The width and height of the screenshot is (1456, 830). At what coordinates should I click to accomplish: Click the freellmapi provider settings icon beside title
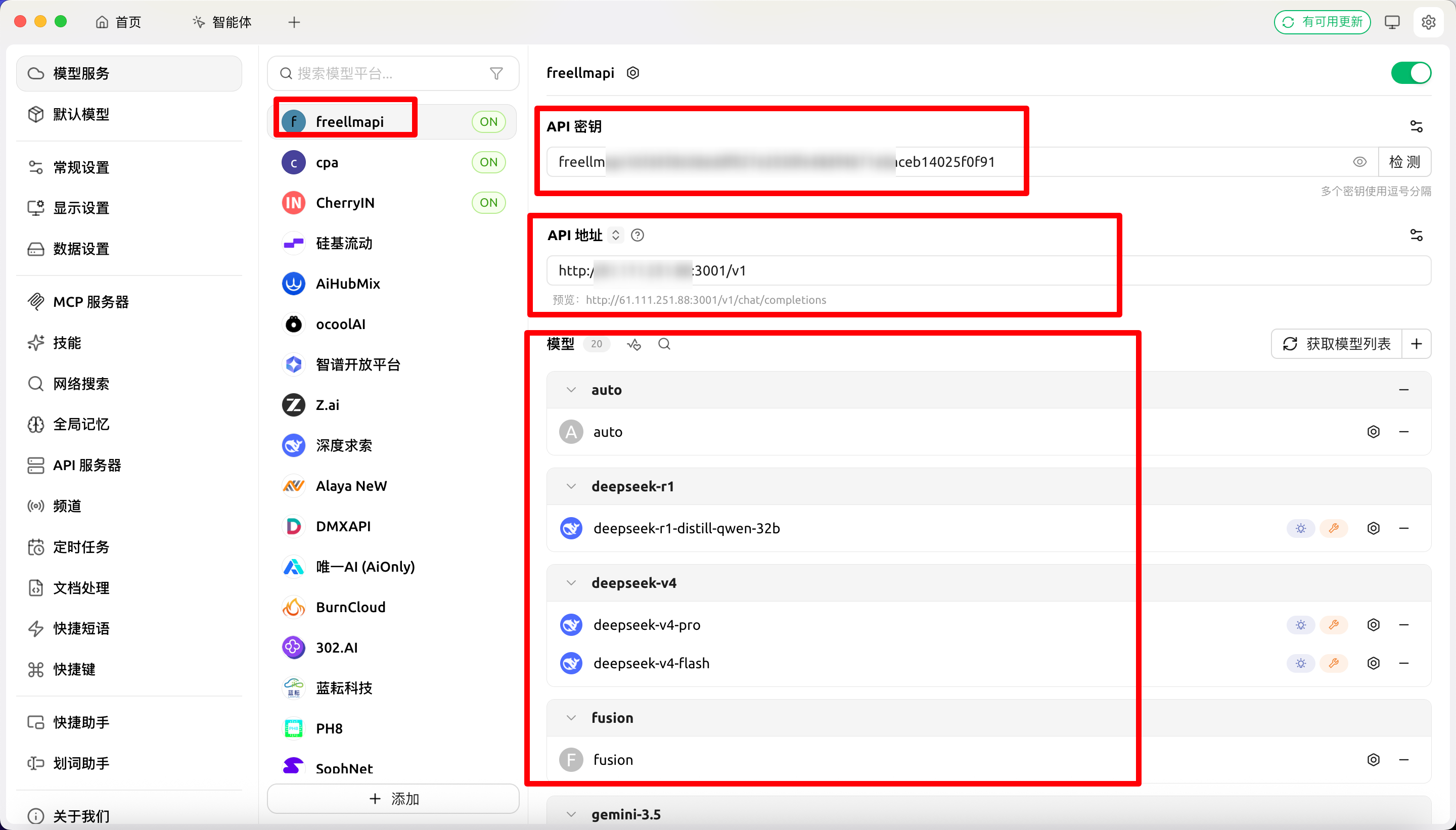point(632,73)
